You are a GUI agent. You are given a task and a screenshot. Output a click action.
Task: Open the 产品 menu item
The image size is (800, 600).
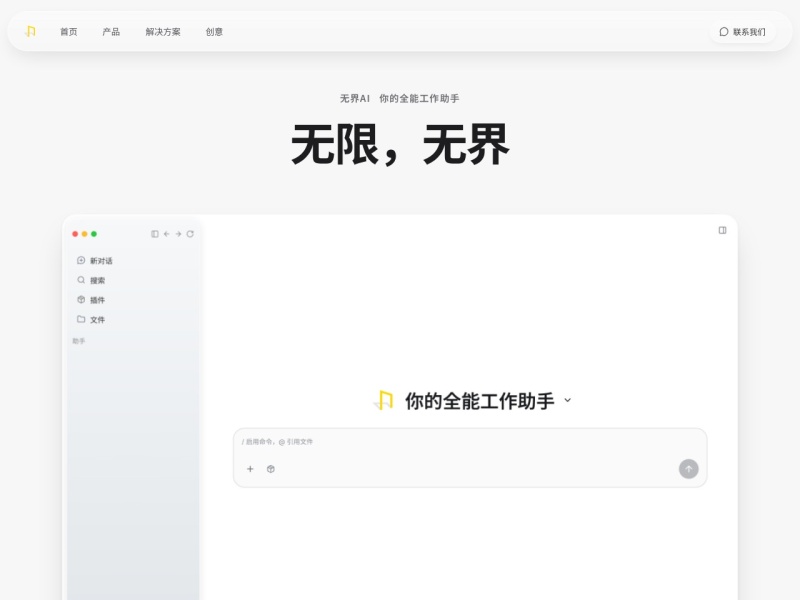[111, 32]
